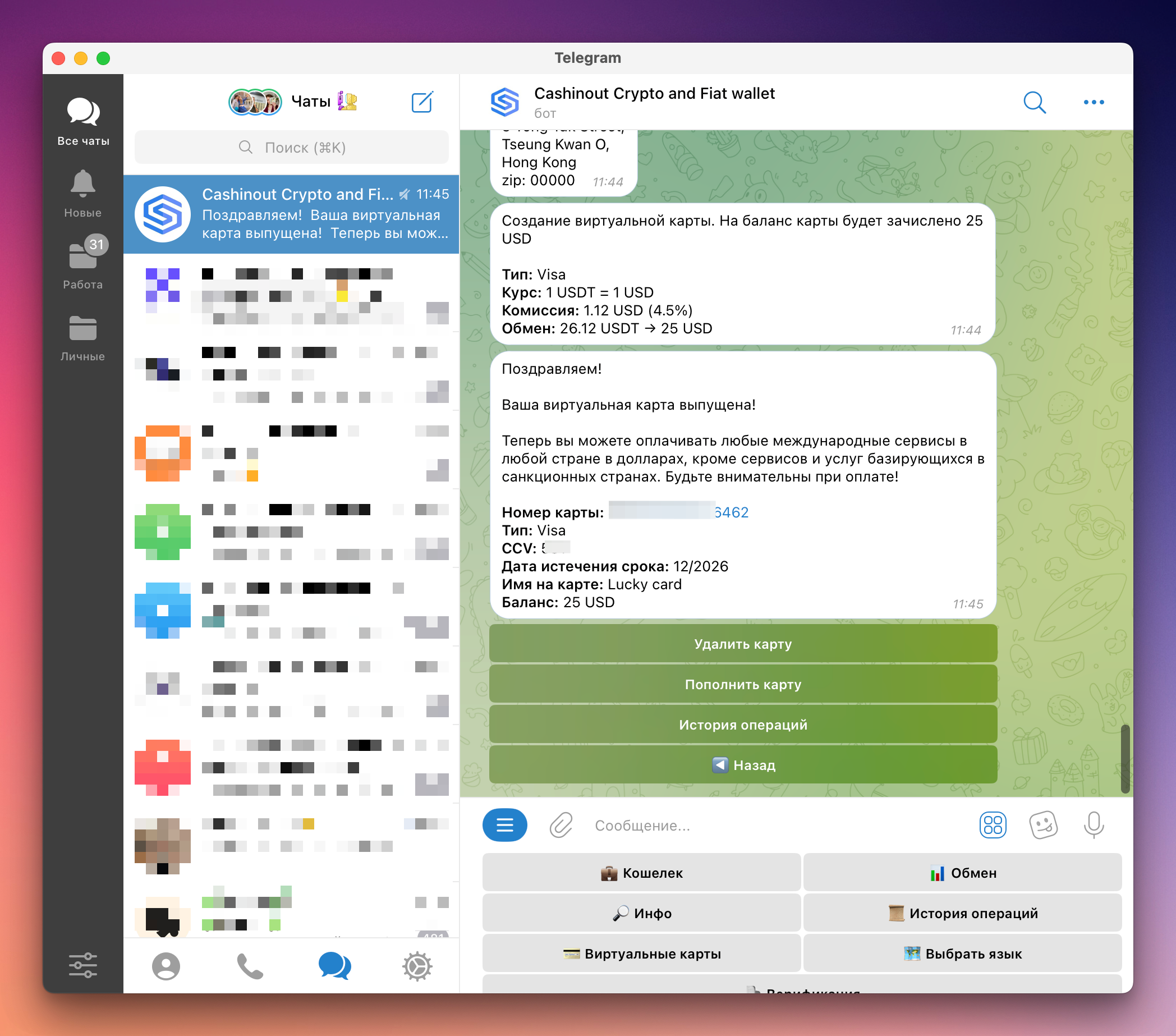Click the Поиск search field
This screenshot has height=1036, width=1176.
pos(292,148)
